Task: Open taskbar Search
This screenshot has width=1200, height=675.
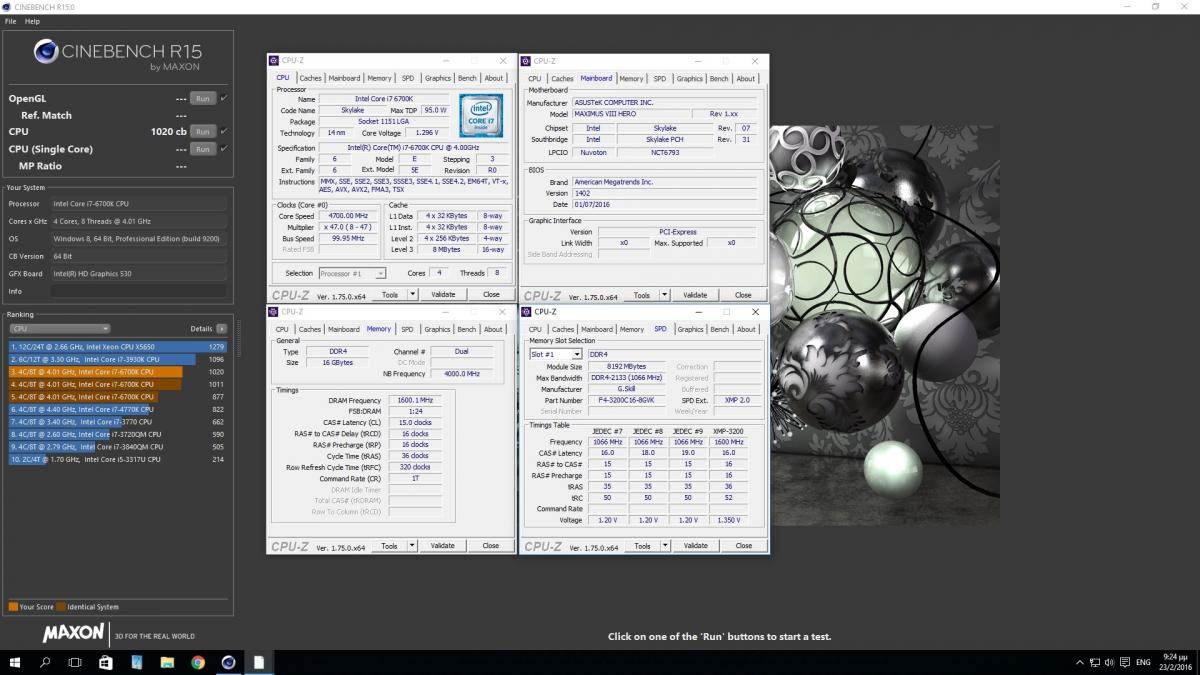Action: [45, 662]
